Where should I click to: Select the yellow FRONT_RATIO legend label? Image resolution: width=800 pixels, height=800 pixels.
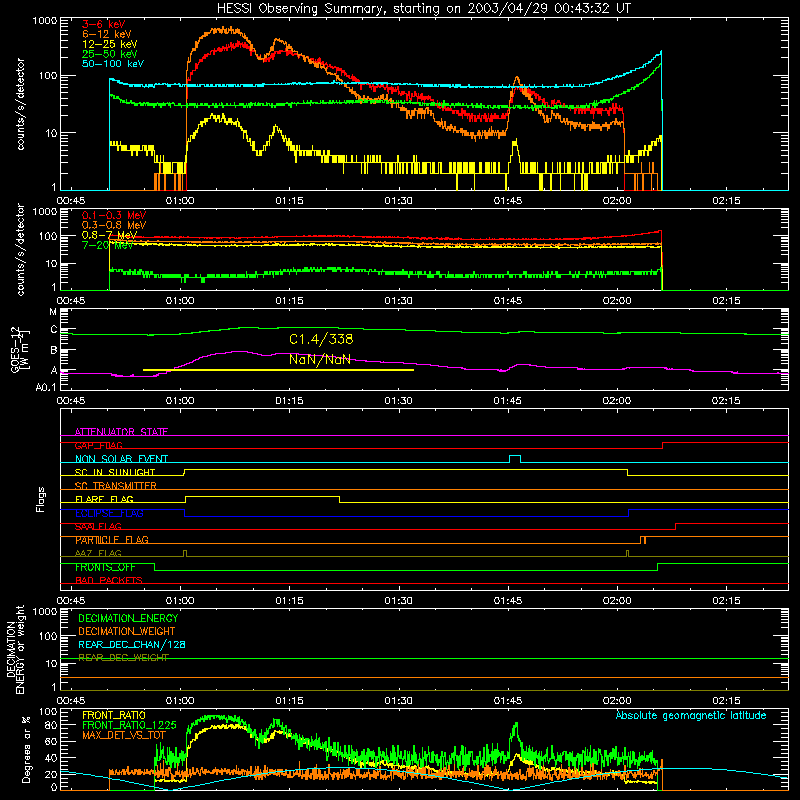113,715
